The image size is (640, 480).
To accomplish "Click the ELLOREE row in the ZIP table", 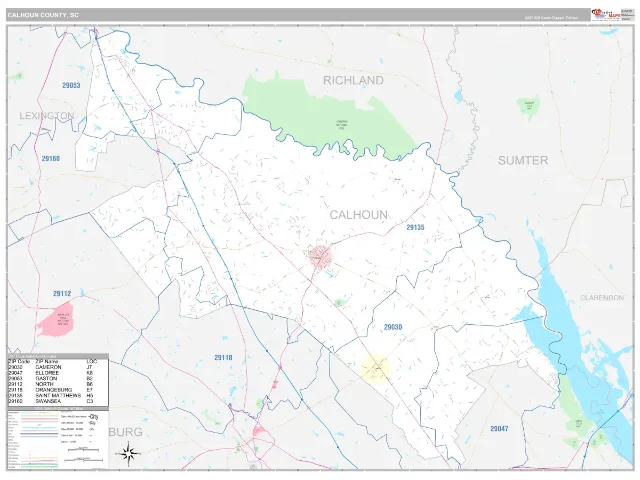I will click(x=58, y=373).
